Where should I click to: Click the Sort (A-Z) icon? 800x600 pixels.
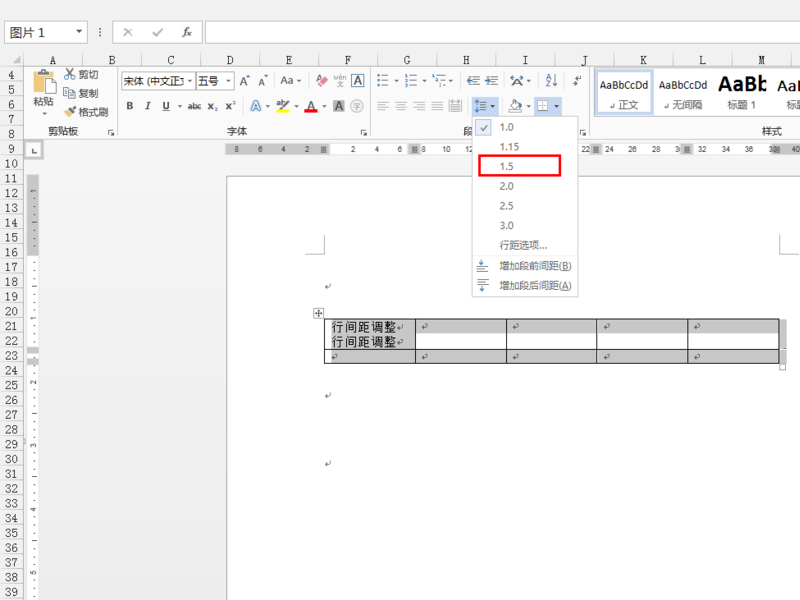[552, 80]
